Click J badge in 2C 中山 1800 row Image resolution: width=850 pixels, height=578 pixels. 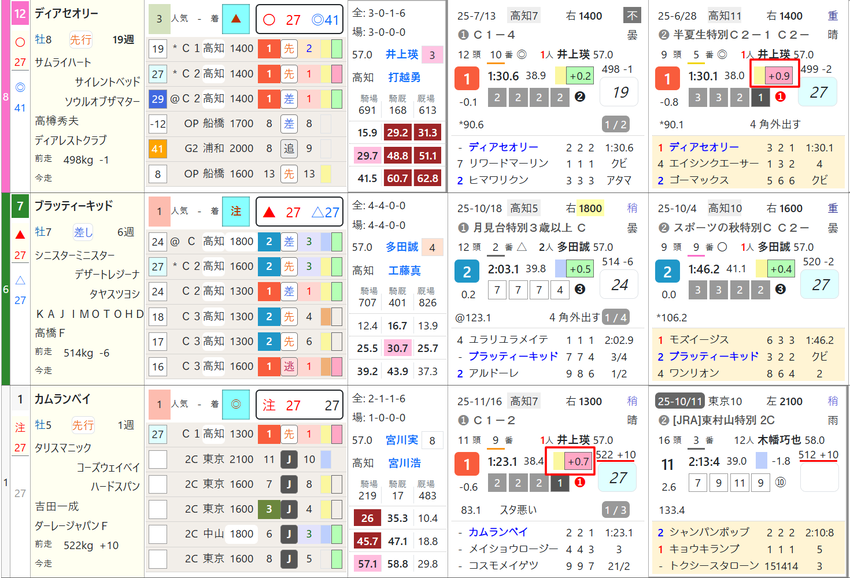[289, 534]
